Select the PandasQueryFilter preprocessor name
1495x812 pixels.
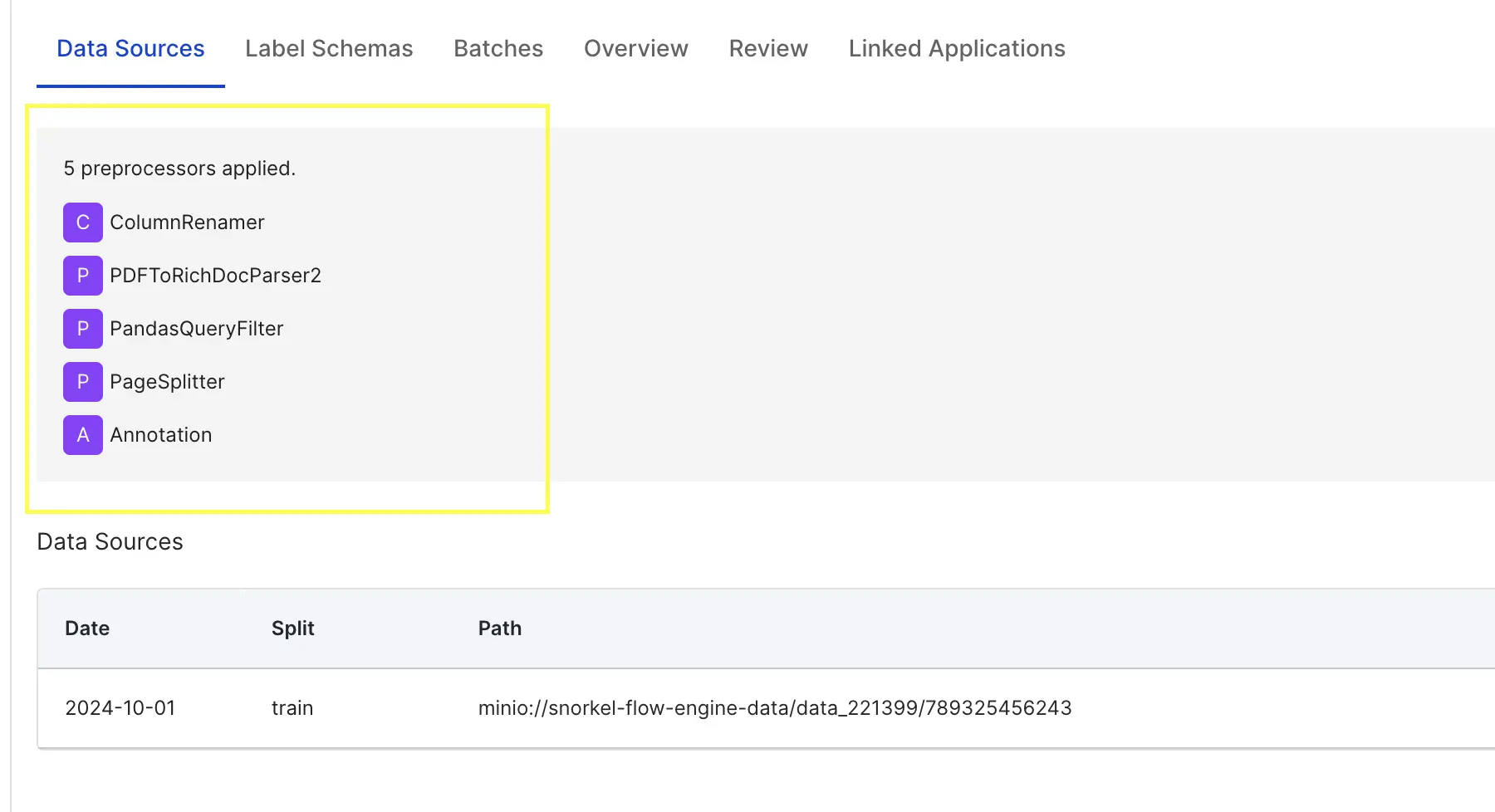click(196, 329)
